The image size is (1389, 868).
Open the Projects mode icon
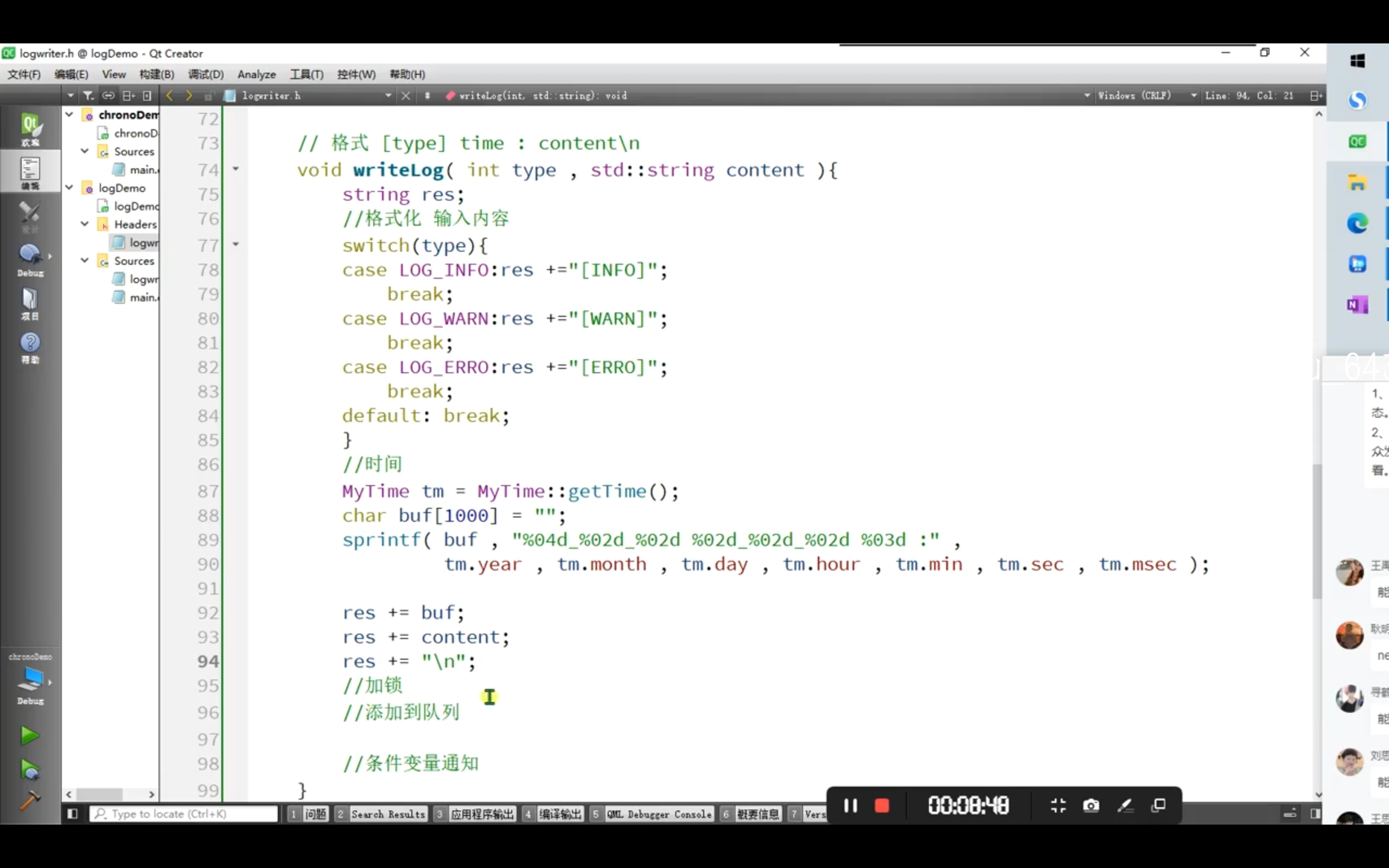coord(30,303)
